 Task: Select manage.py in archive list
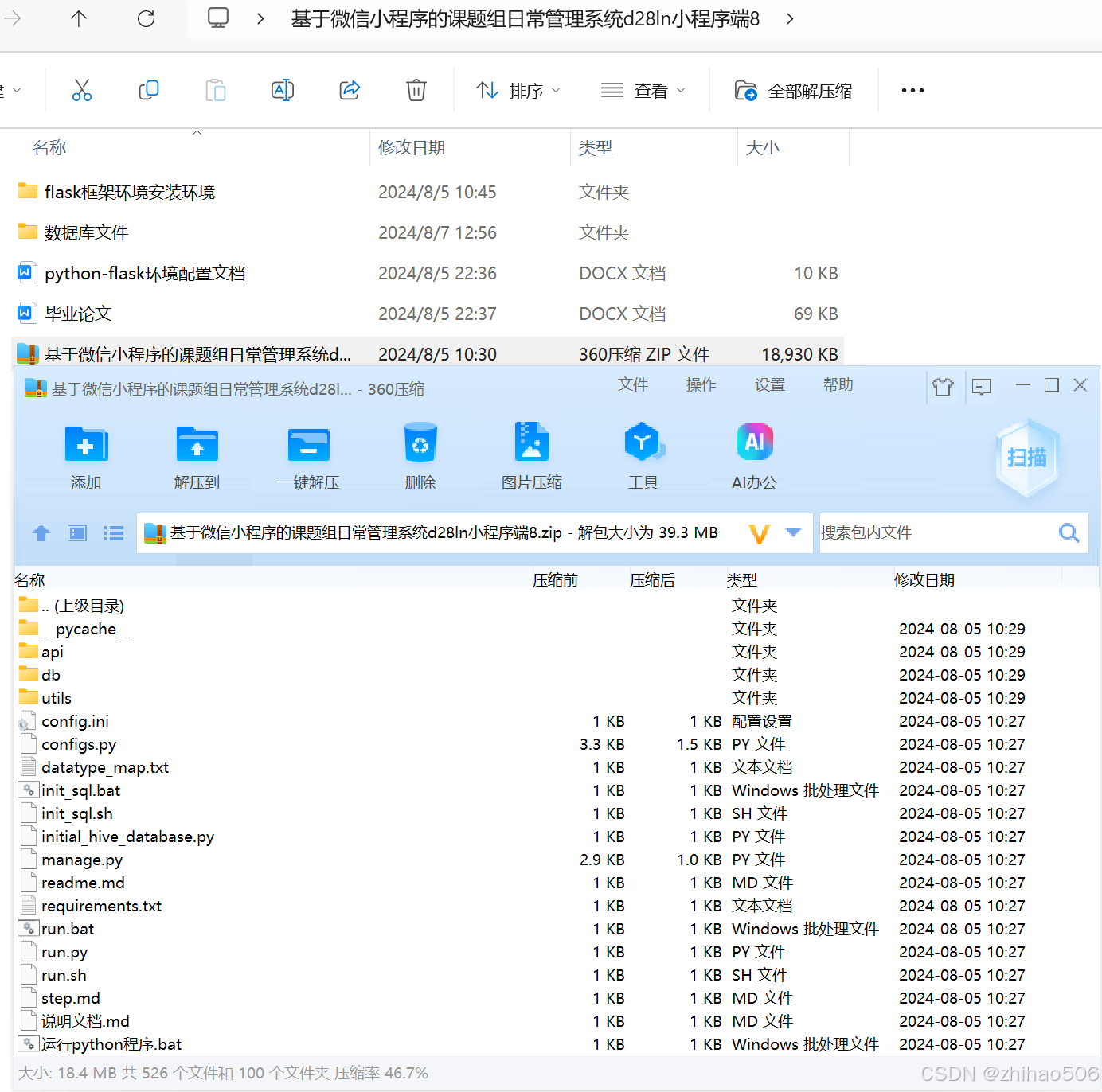tap(556, 860)
